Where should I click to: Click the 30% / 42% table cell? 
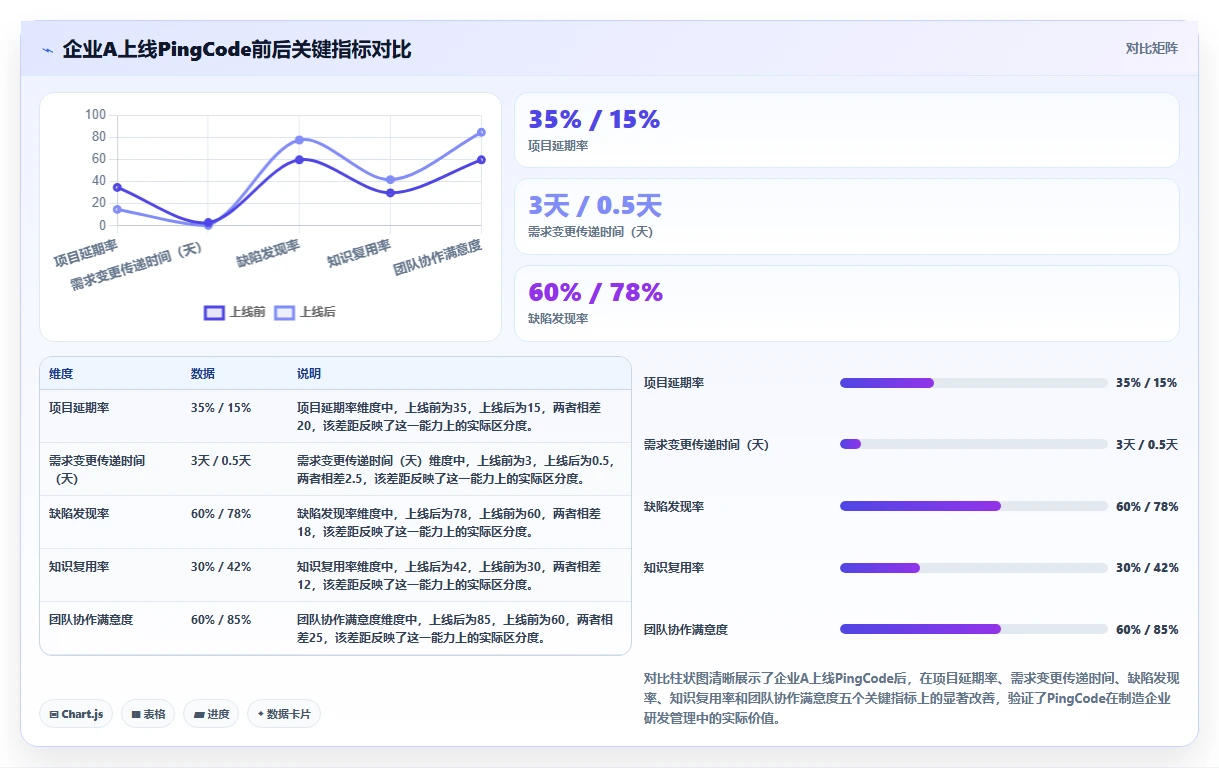(x=221, y=566)
